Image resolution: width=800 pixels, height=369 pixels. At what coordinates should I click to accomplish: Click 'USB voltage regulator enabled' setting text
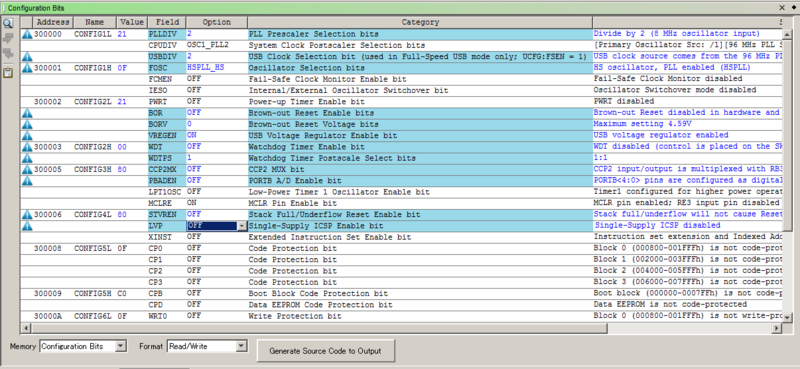[x=661, y=135]
